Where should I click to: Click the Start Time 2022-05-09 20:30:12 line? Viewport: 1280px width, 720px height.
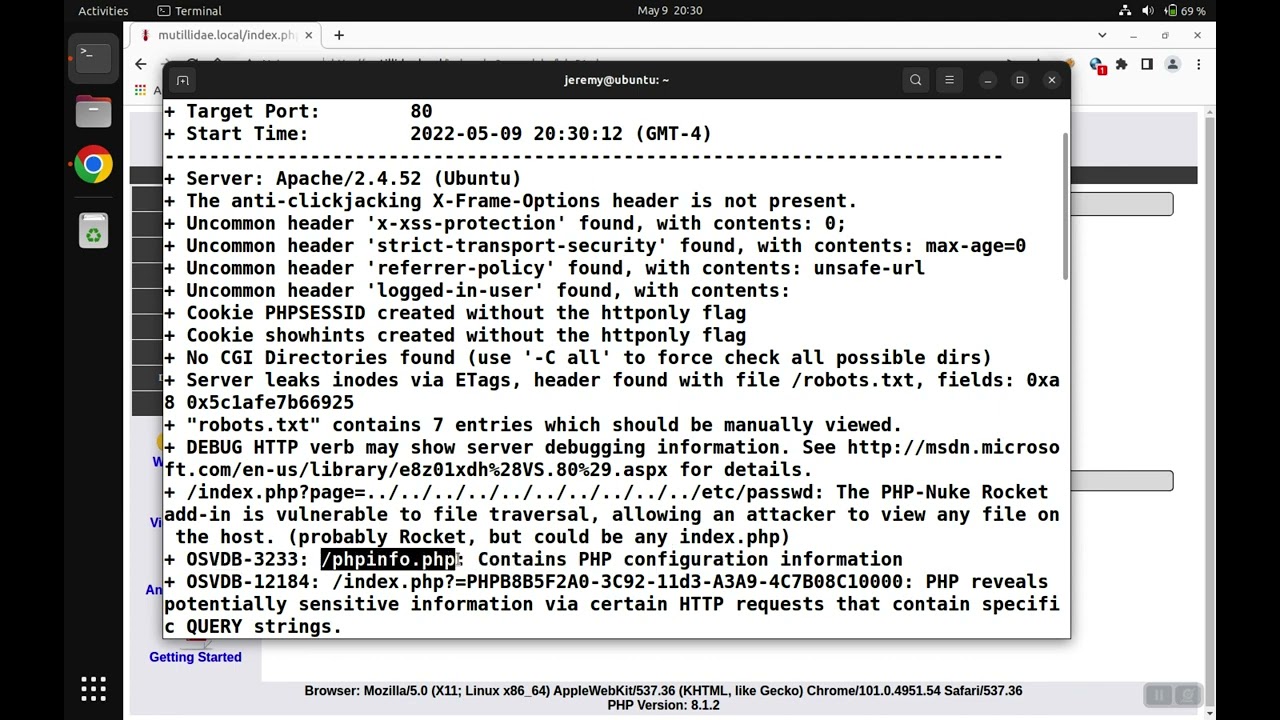click(438, 133)
